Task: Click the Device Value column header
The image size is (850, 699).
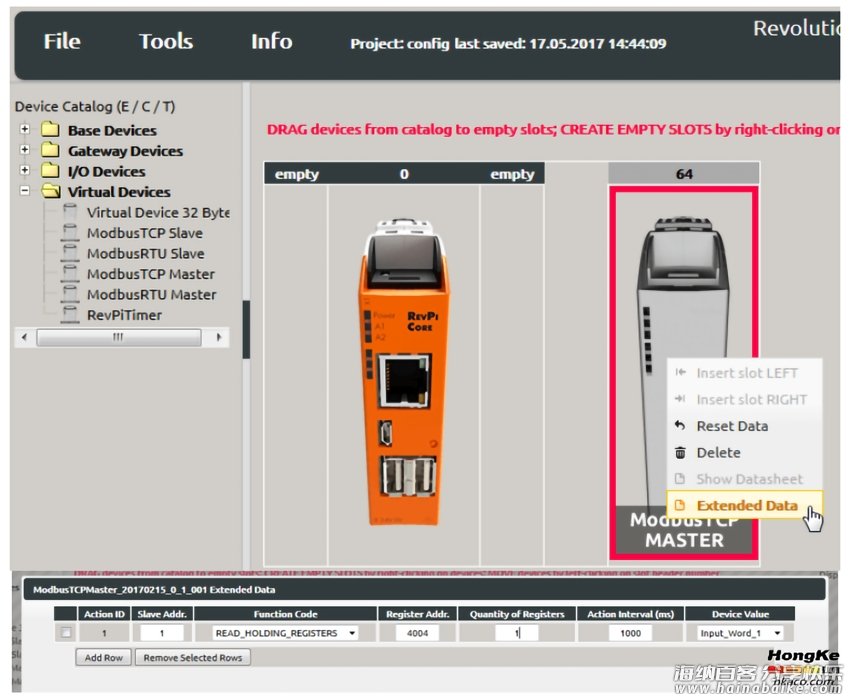Action: 740,614
